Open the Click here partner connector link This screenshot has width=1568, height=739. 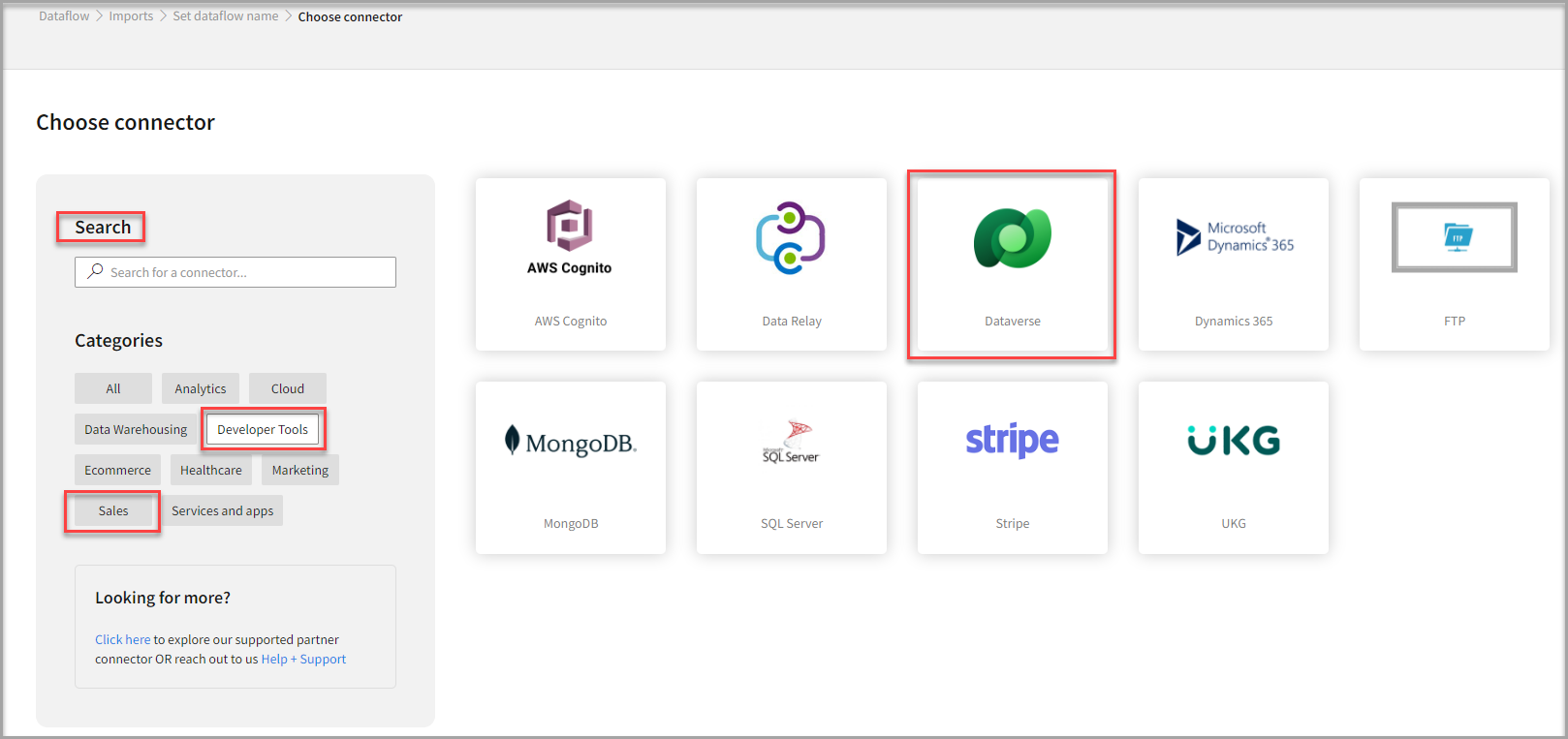pyautogui.click(x=122, y=639)
